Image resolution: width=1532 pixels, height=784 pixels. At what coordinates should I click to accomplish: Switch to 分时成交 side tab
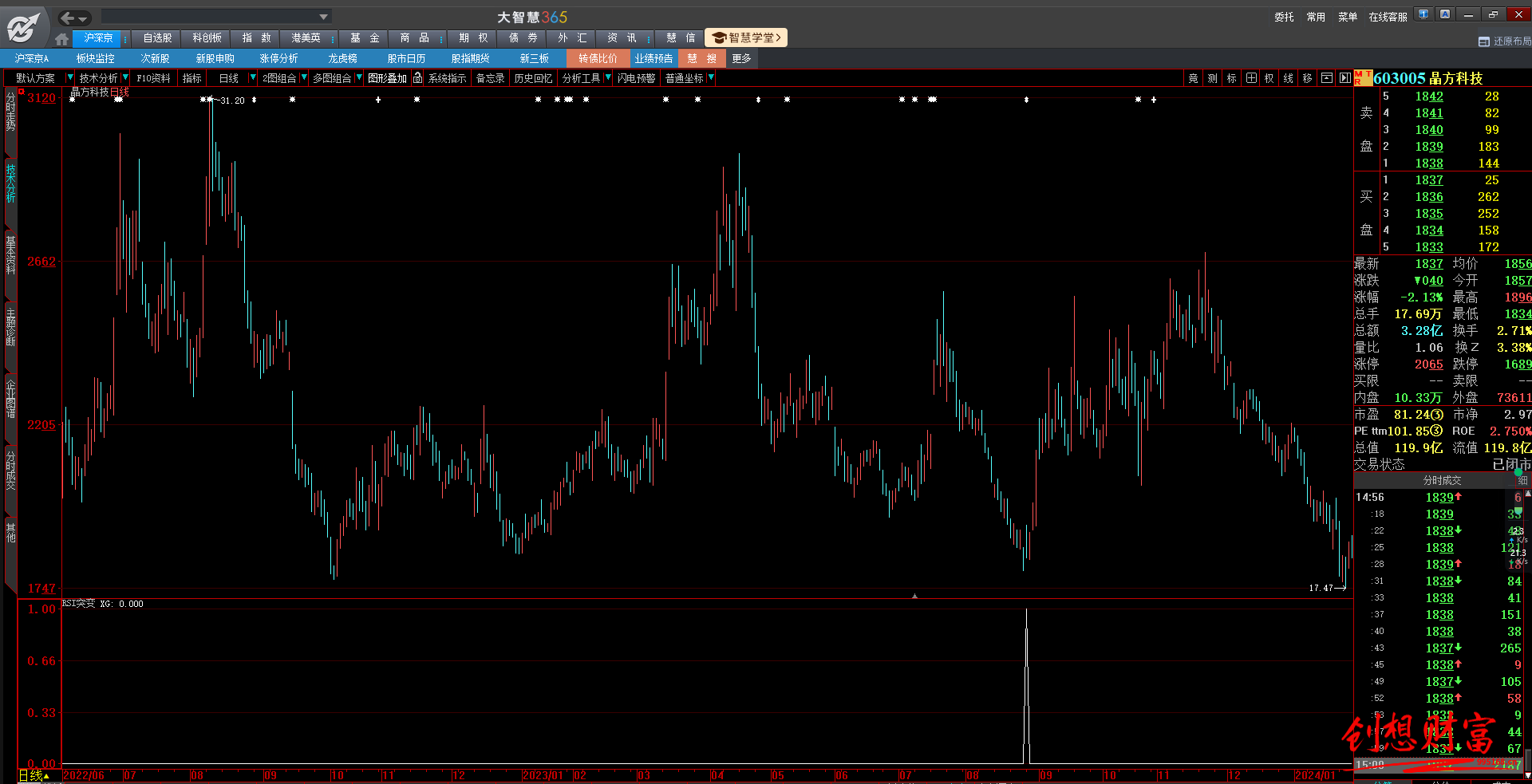tap(10, 471)
